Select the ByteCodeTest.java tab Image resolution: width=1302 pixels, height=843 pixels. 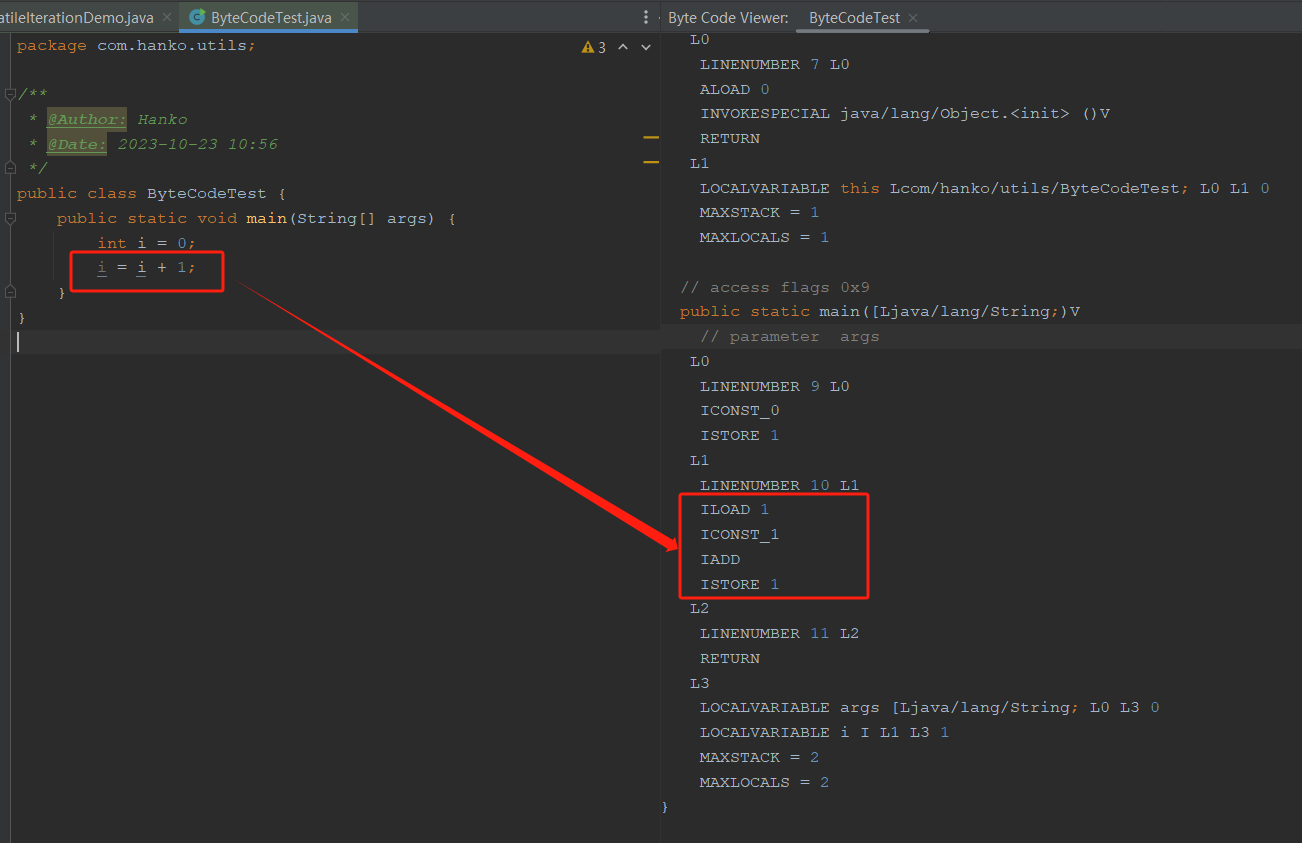point(265,17)
